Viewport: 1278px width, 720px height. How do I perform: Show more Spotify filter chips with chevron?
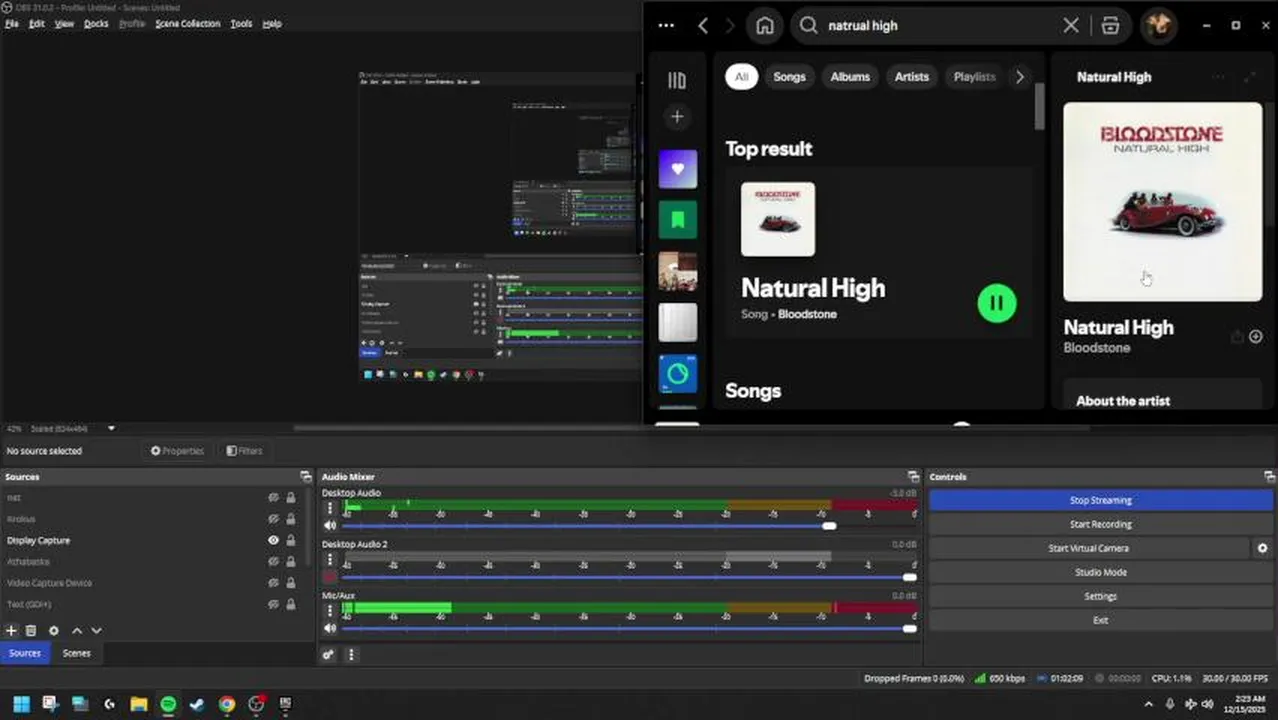click(x=1019, y=77)
